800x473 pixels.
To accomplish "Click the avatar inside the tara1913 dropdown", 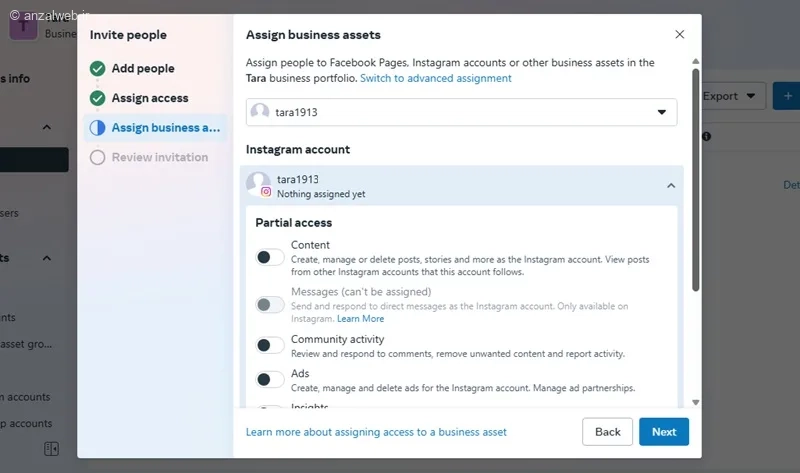I will pyautogui.click(x=260, y=112).
